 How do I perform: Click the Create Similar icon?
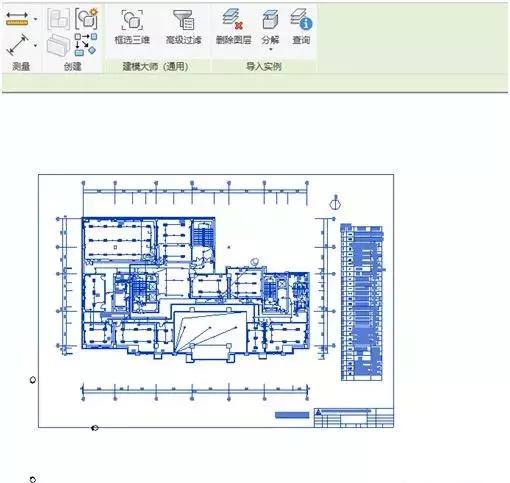coord(86,44)
